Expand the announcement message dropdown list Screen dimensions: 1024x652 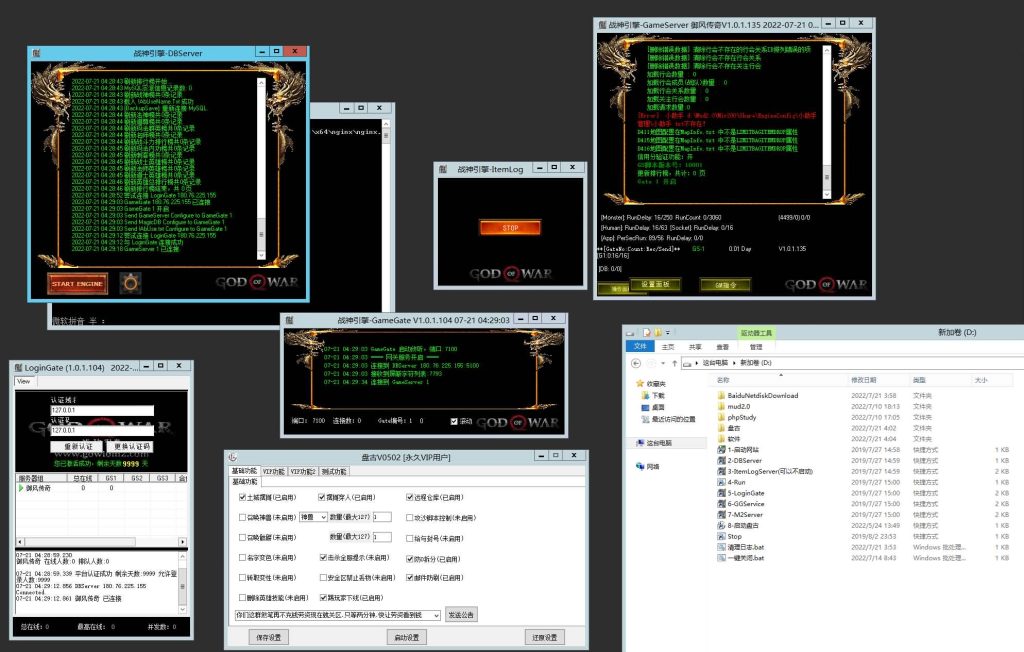pyautogui.click(x=434, y=614)
